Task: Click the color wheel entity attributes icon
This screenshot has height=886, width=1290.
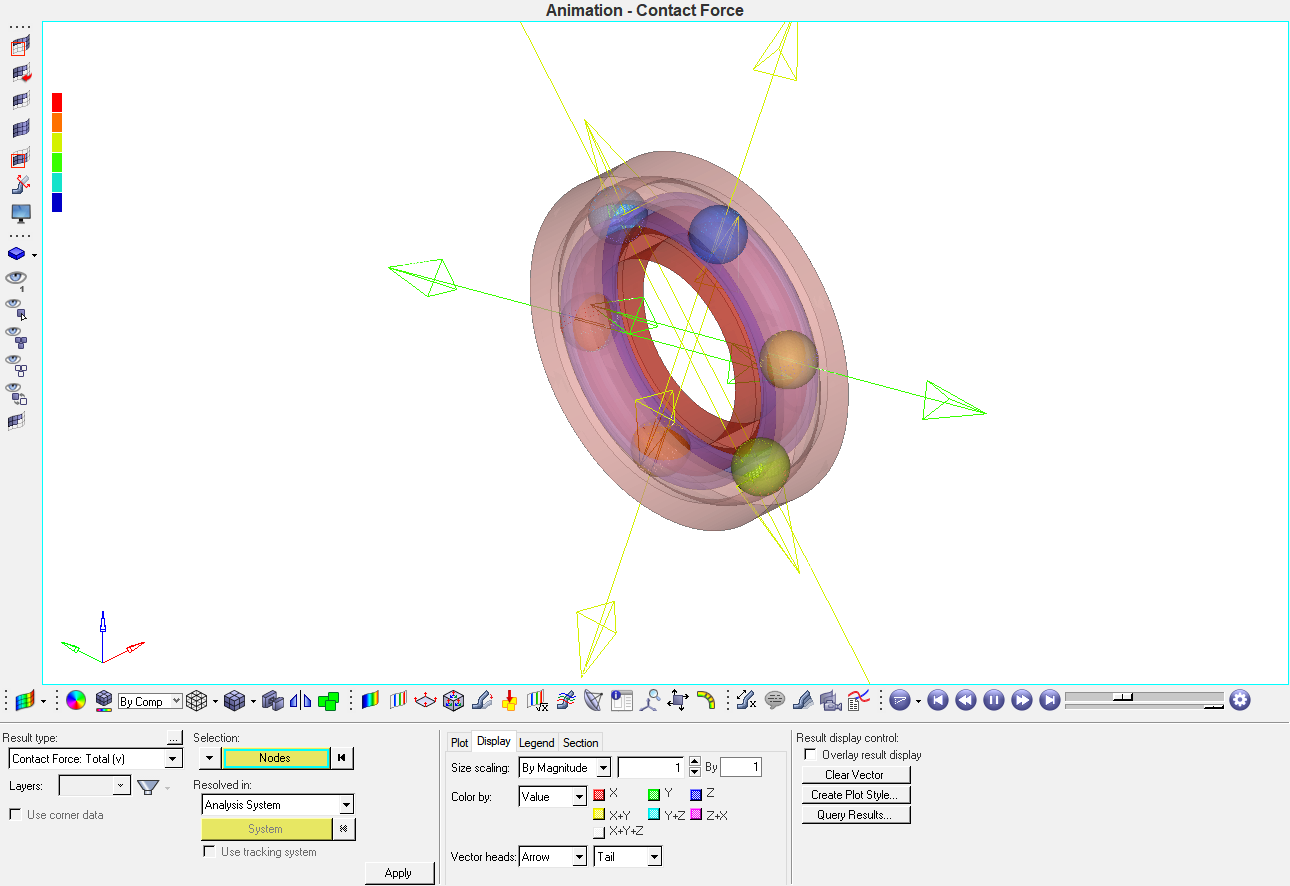Action: coord(76,700)
